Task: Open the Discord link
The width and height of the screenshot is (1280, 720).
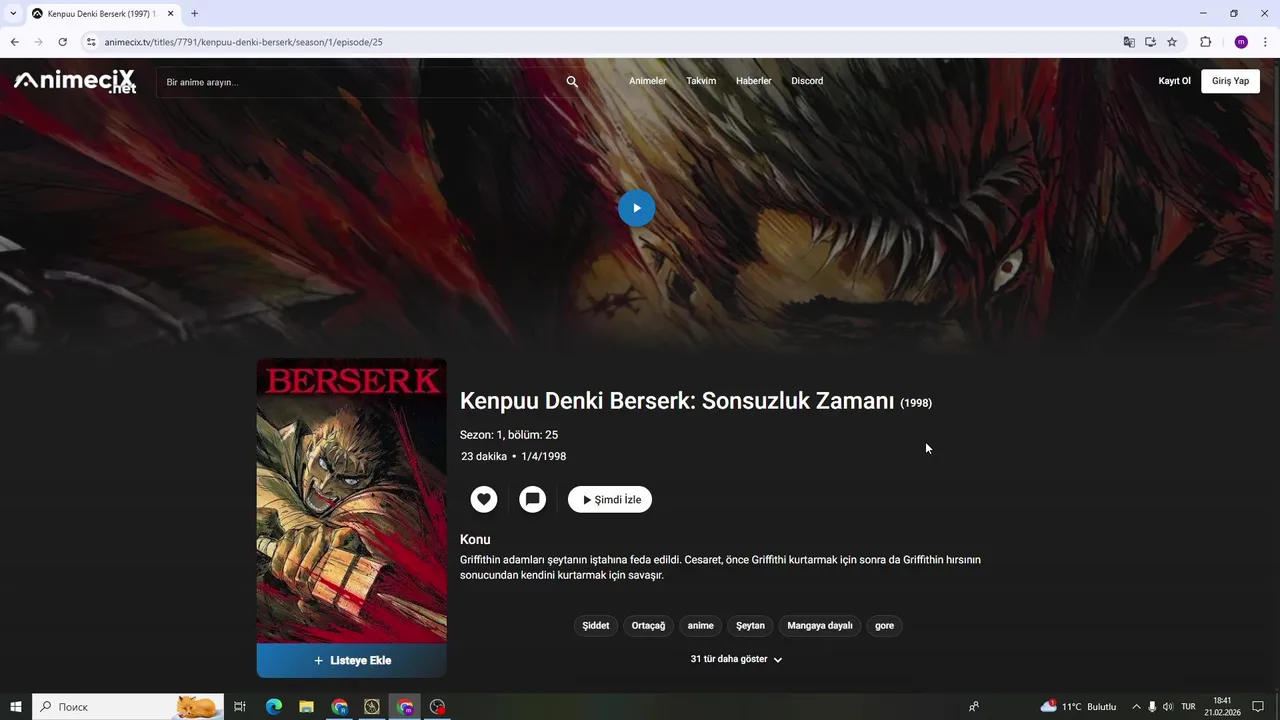Action: (x=807, y=81)
